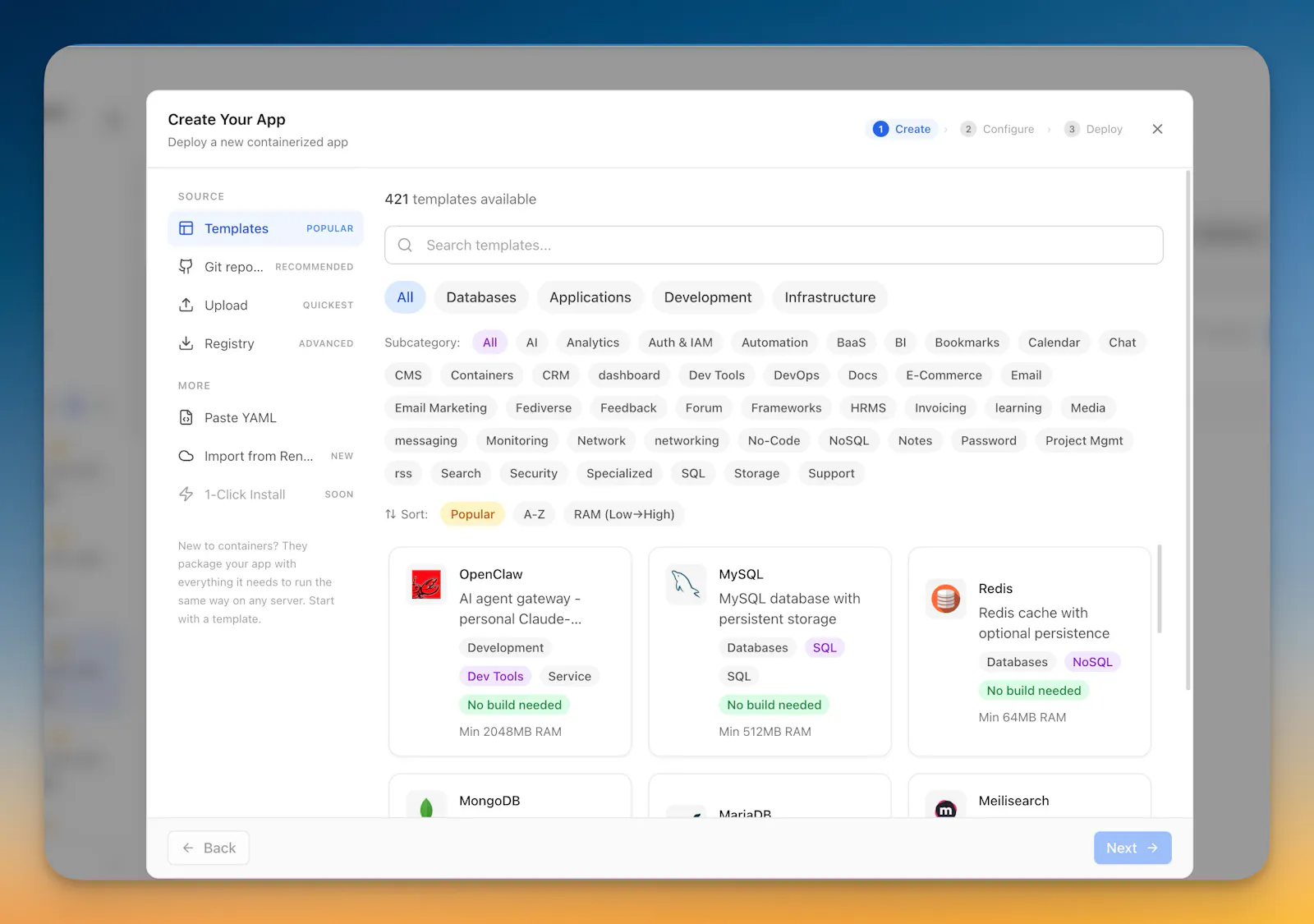1314x924 pixels.
Task: Go to the Next step
Action: pos(1133,848)
